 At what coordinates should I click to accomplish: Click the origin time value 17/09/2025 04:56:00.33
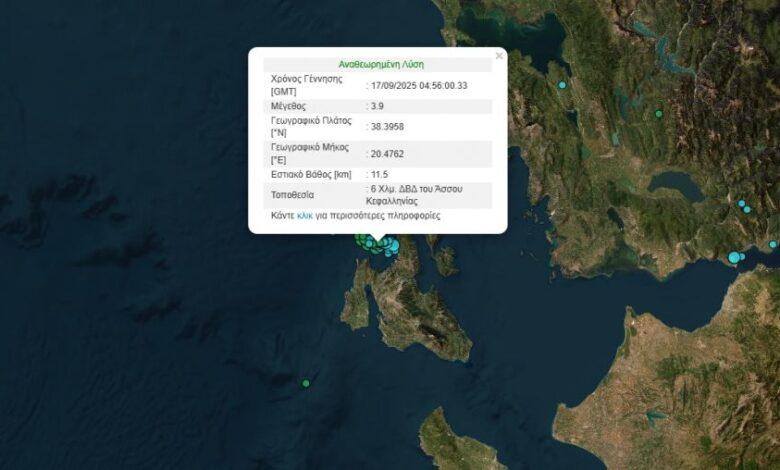pyautogui.click(x=419, y=85)
